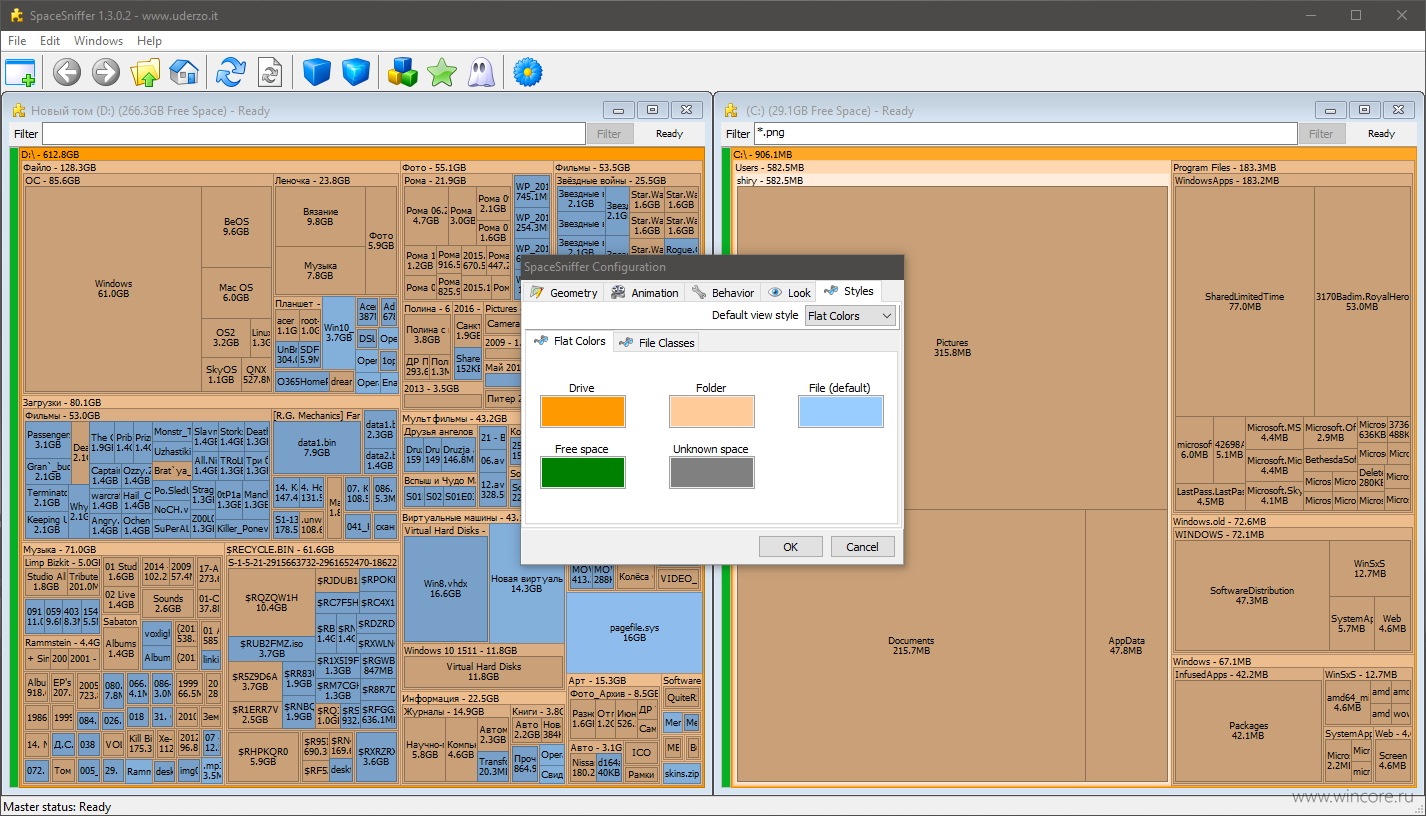Switch to the Animation tab
Screen dimensions: 1426x816
click(645, 292)
